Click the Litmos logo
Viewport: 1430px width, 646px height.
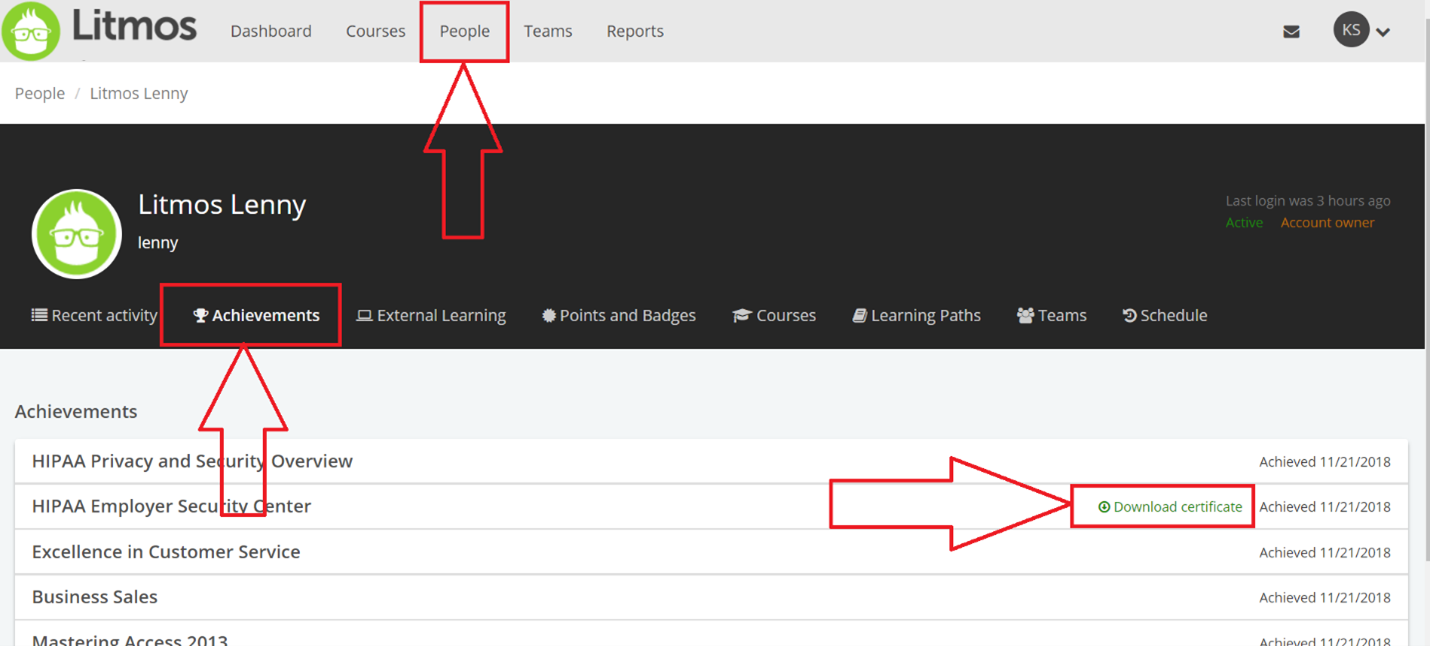click(100, 30)
